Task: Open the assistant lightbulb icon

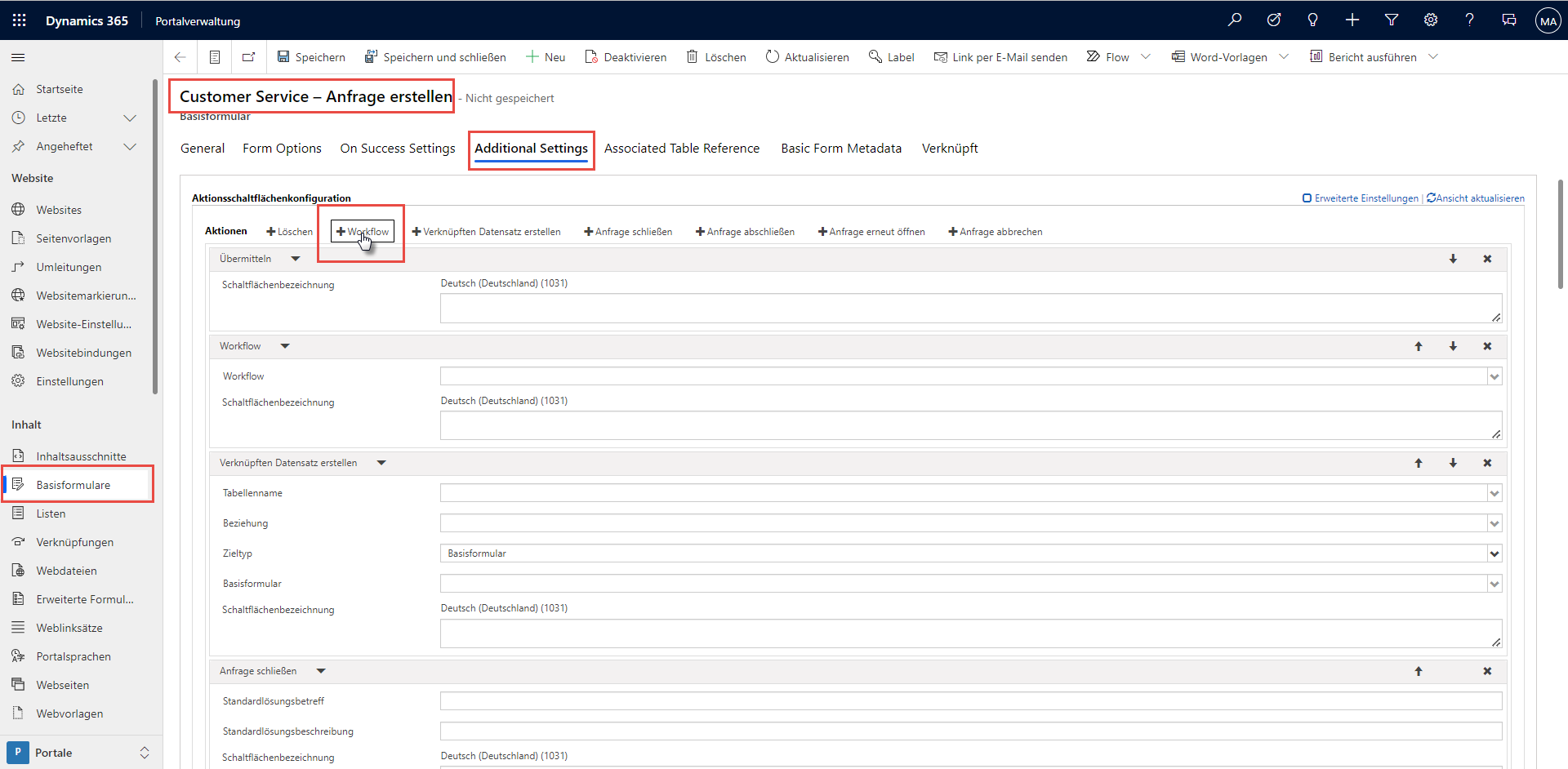Action: coord(1313,20)
